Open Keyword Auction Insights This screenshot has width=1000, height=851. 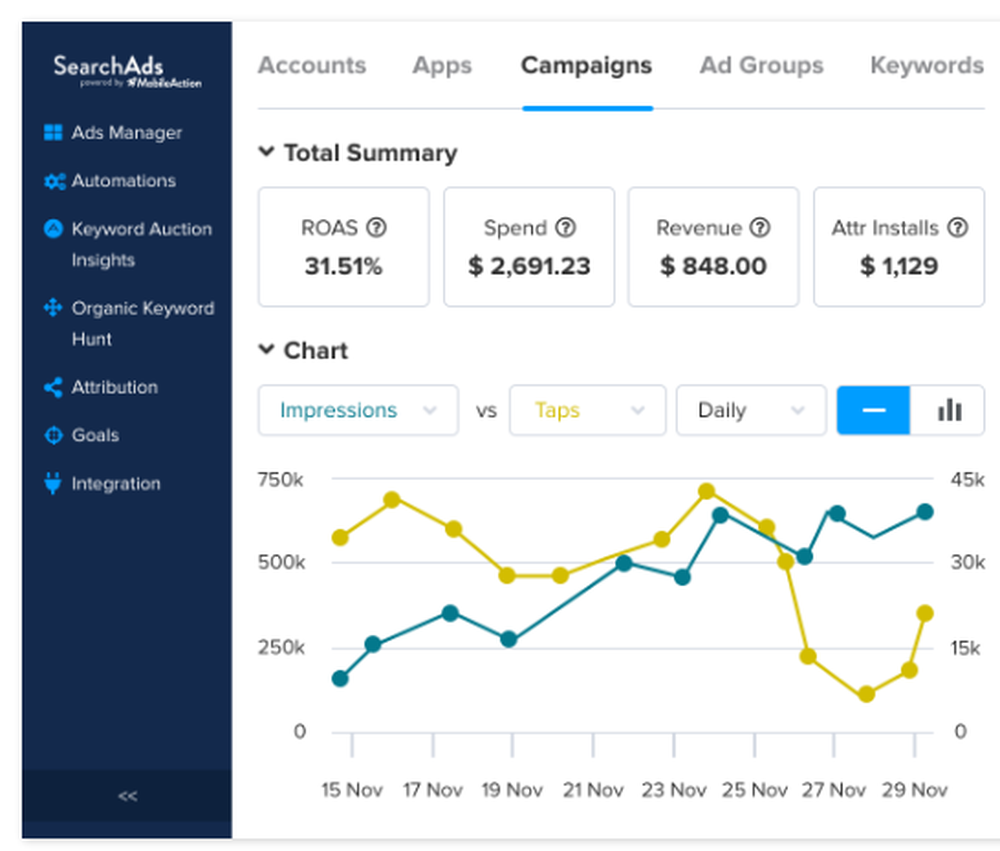142,229
